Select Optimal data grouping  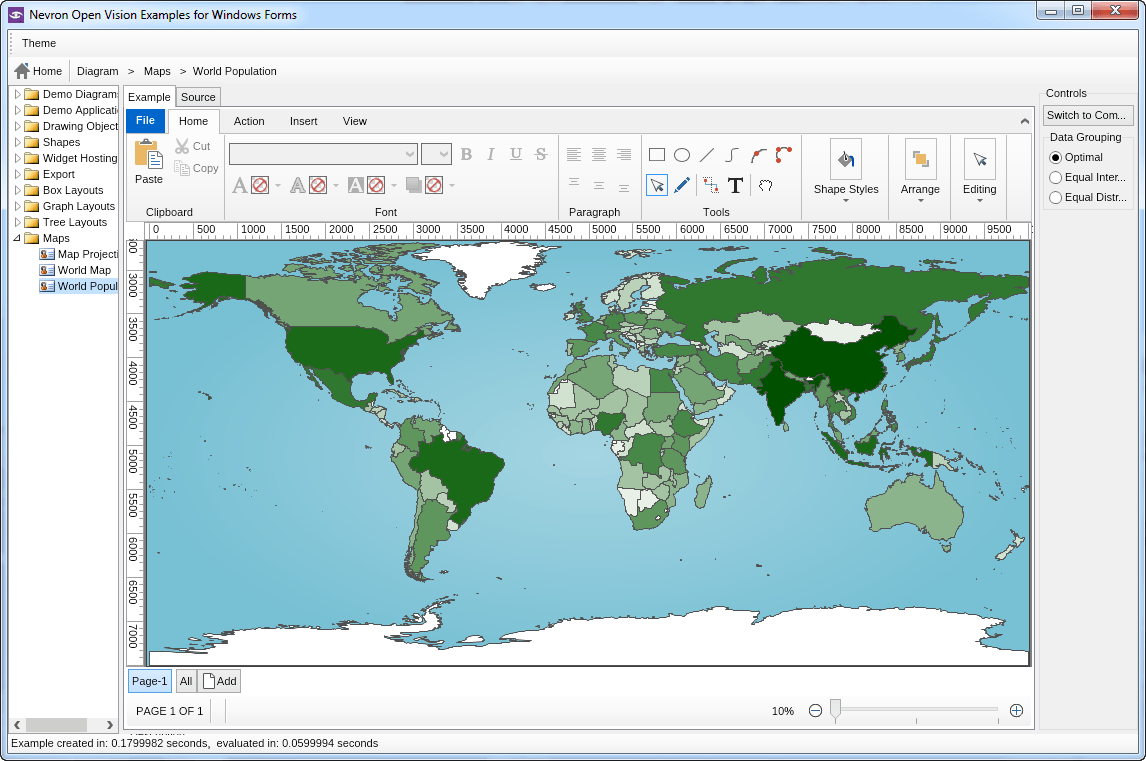tap(1055, 158)
